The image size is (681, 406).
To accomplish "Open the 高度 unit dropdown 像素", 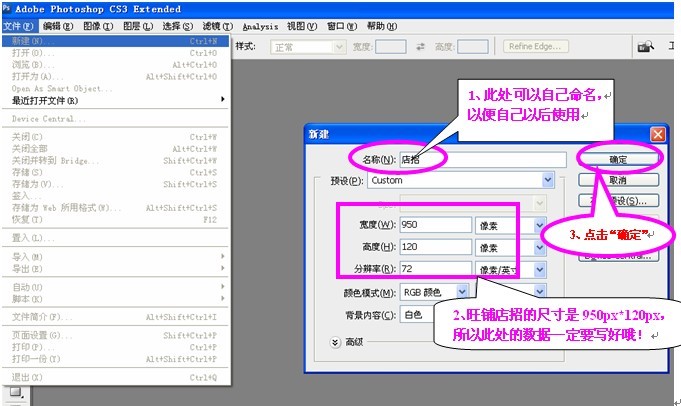I will (x=510, y=248).
